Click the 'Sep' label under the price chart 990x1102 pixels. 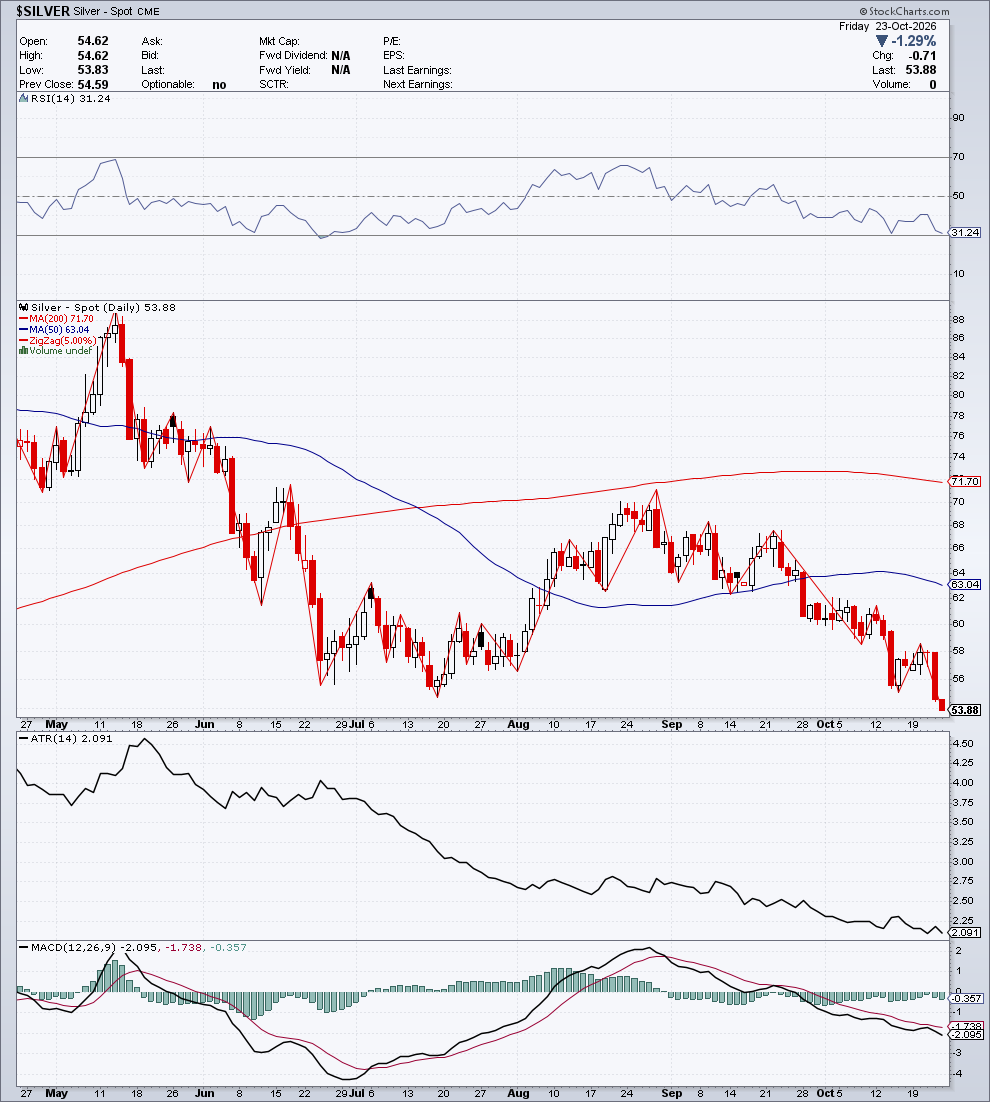click(x=672, y=725)
